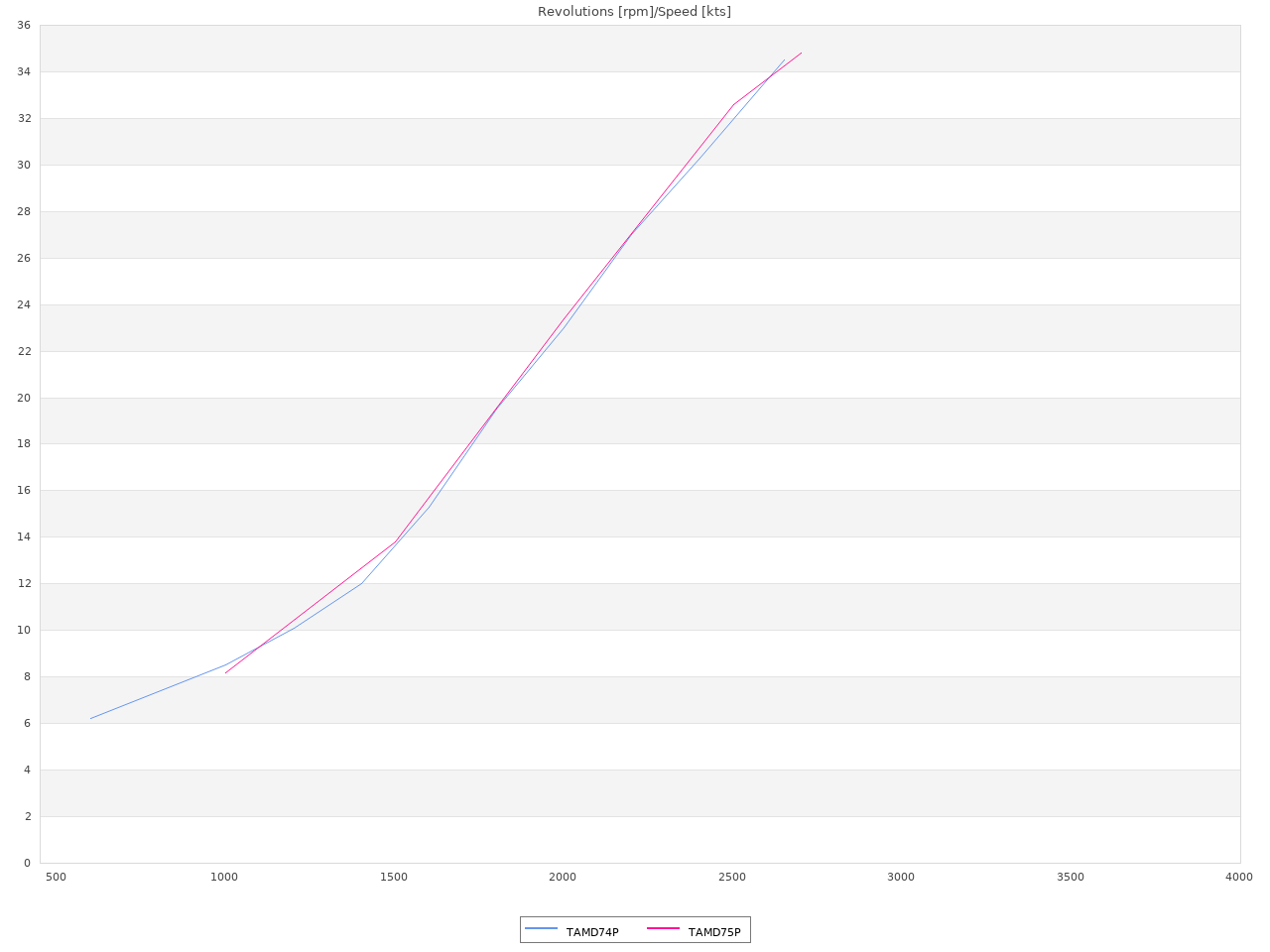Viewport: 1270px width, 952px height.
Task: Click the 4000 label on the x-axis
Action: point(1239,877)
